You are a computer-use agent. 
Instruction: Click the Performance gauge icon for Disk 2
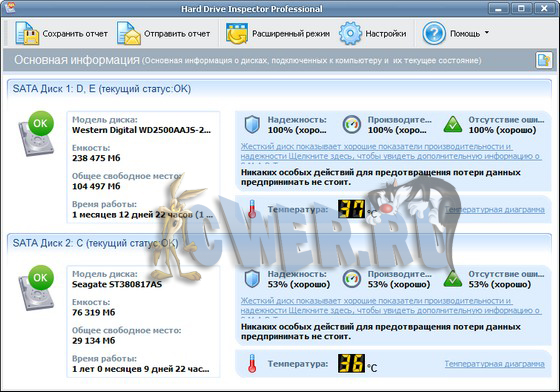[352, 279]
